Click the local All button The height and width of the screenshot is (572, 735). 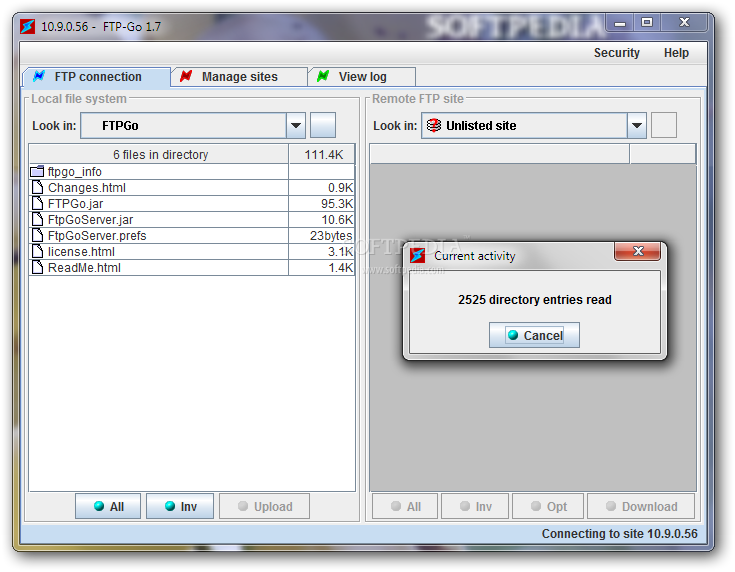108,506
